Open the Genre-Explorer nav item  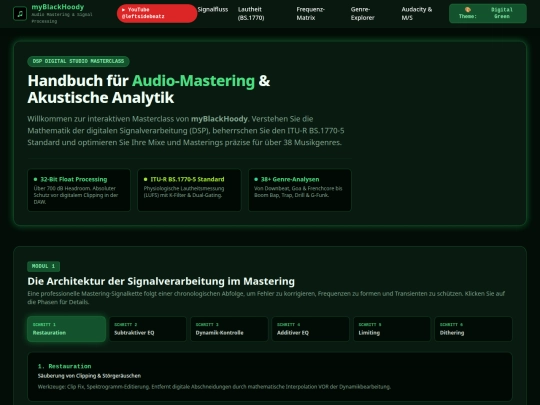[363, 14]
